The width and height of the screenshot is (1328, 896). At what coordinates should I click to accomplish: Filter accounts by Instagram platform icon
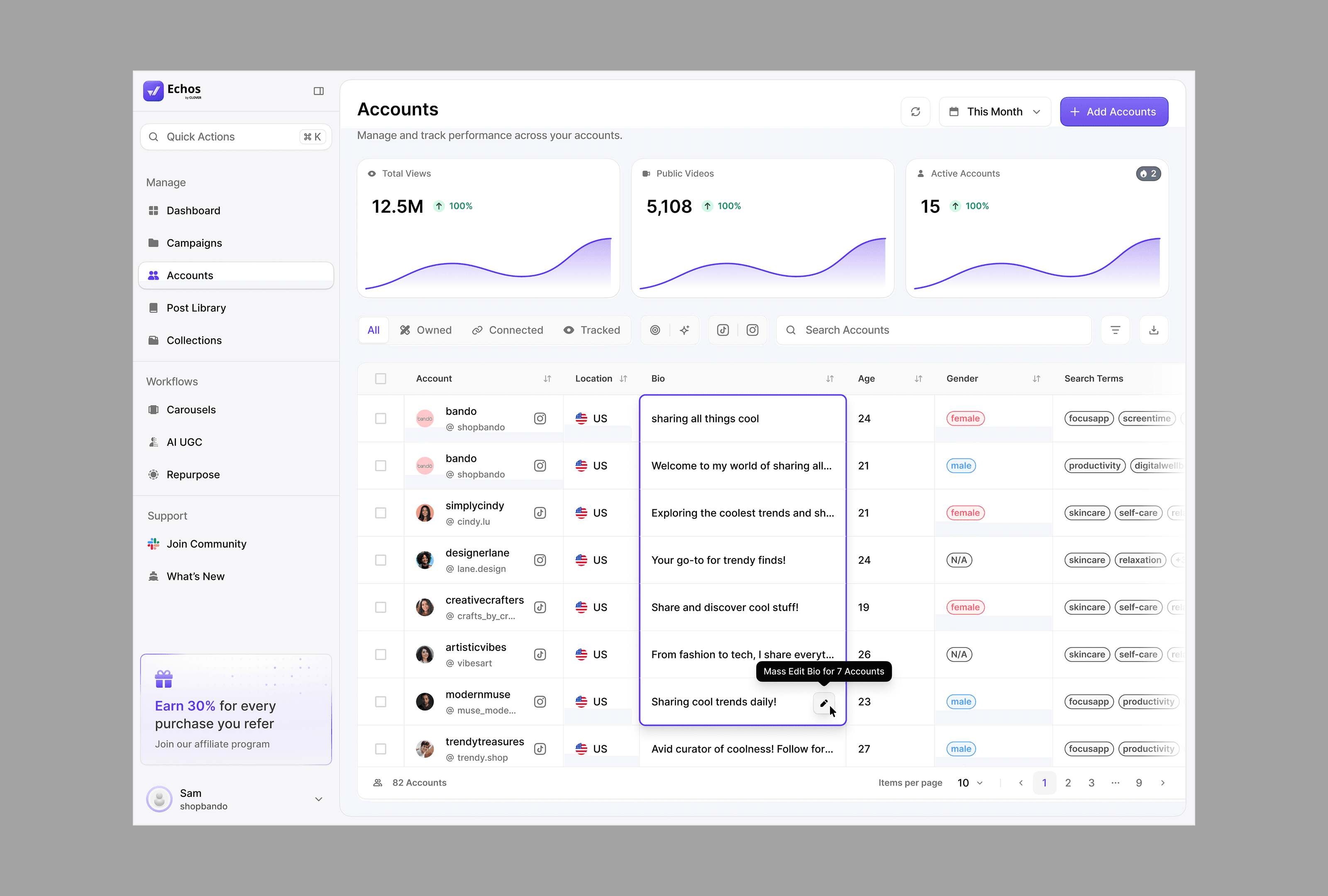[752, 330]
